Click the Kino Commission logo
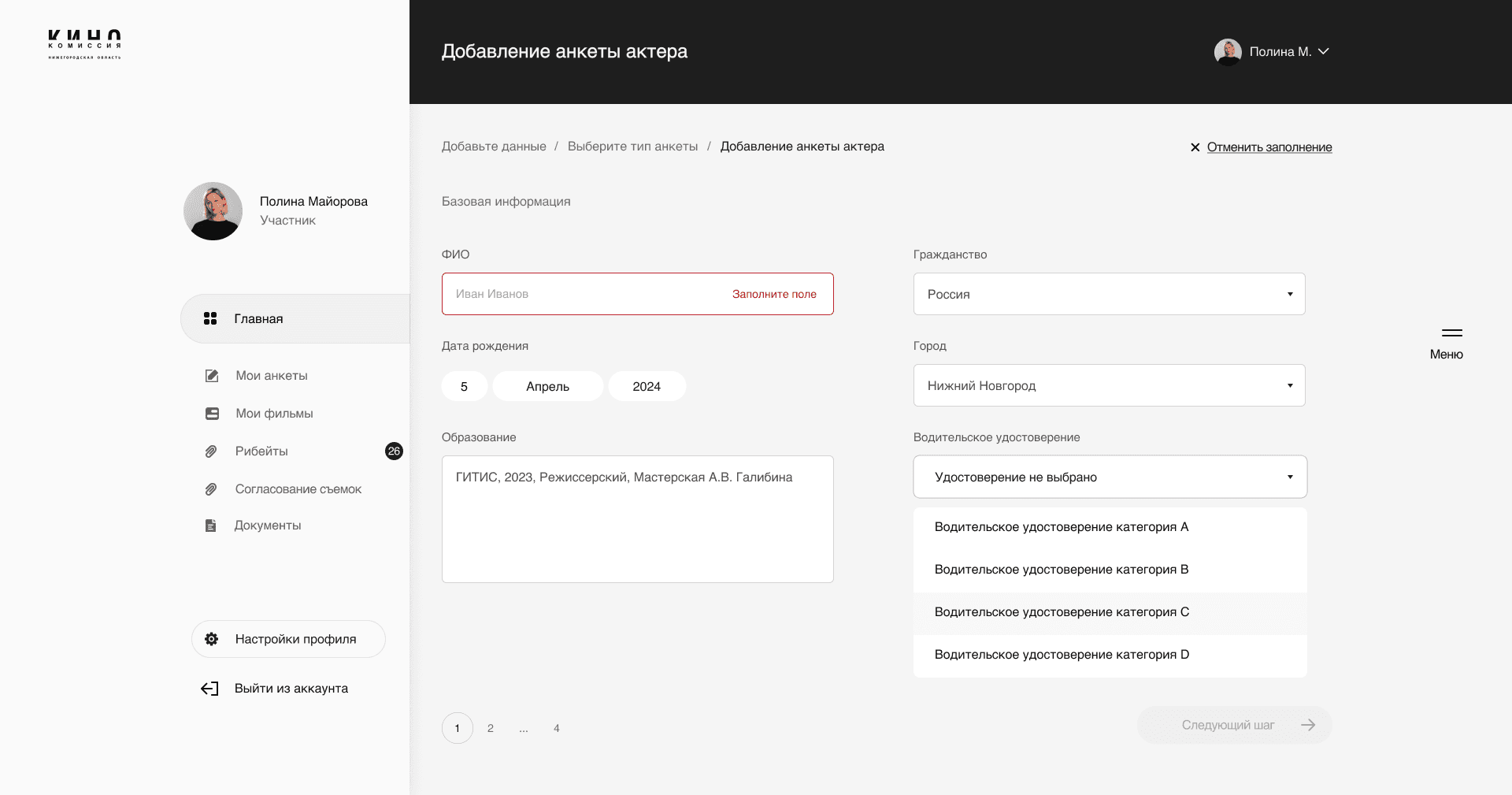 84,44
